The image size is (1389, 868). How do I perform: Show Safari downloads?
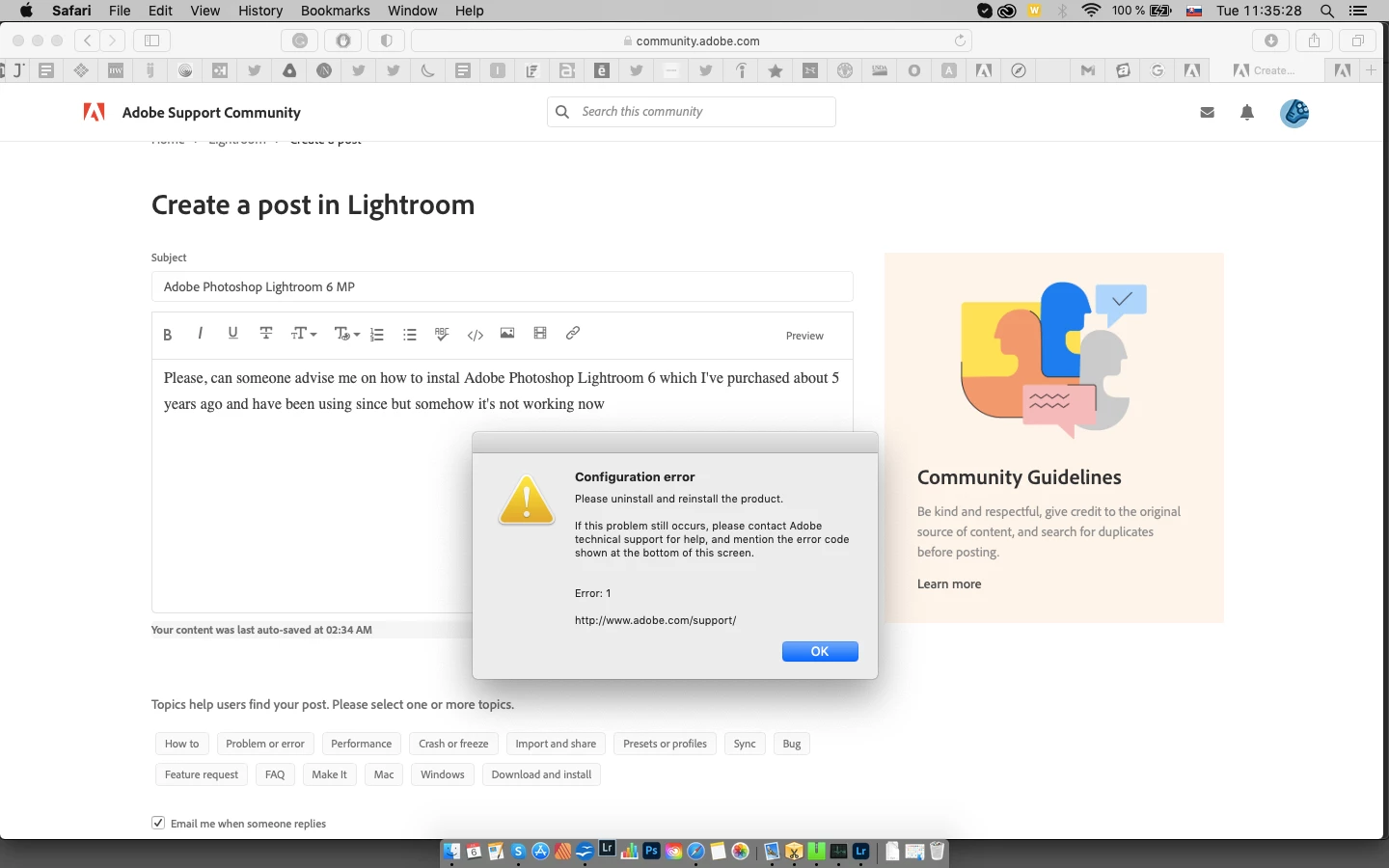tap(1271, 41)
